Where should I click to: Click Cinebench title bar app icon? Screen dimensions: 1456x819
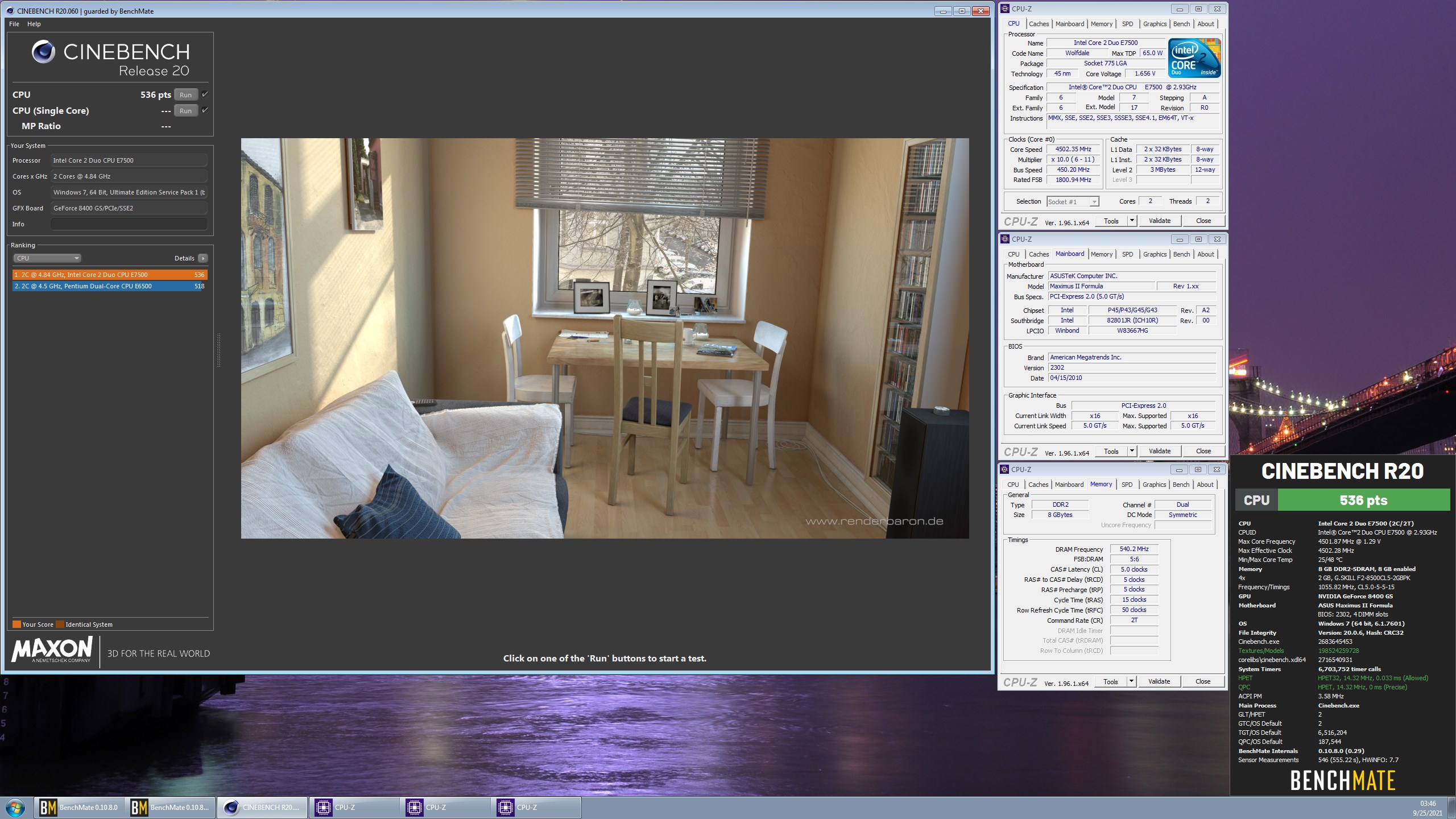[x=10, y=11]
